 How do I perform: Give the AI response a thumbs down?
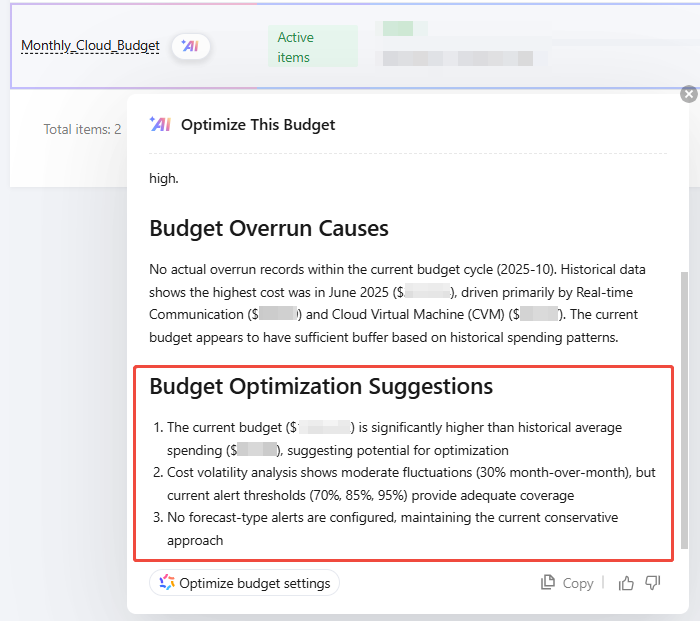coord(652,583)
